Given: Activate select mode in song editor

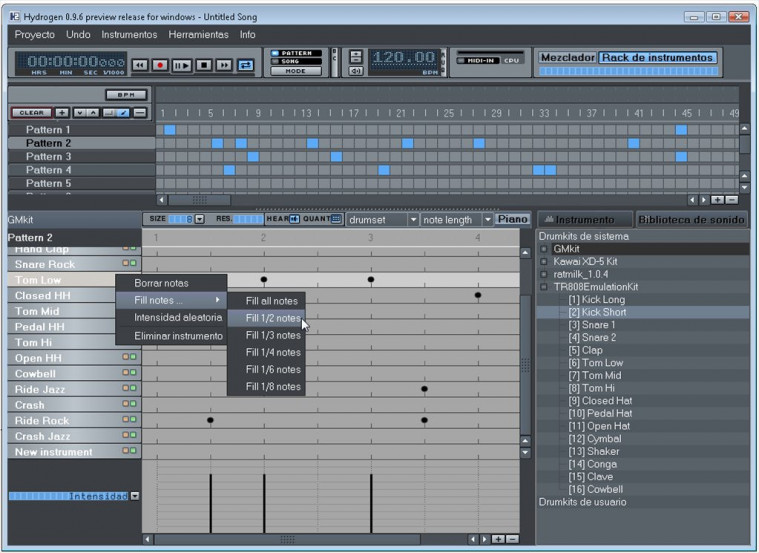Looking at the screenshot, I should (109, 113).
